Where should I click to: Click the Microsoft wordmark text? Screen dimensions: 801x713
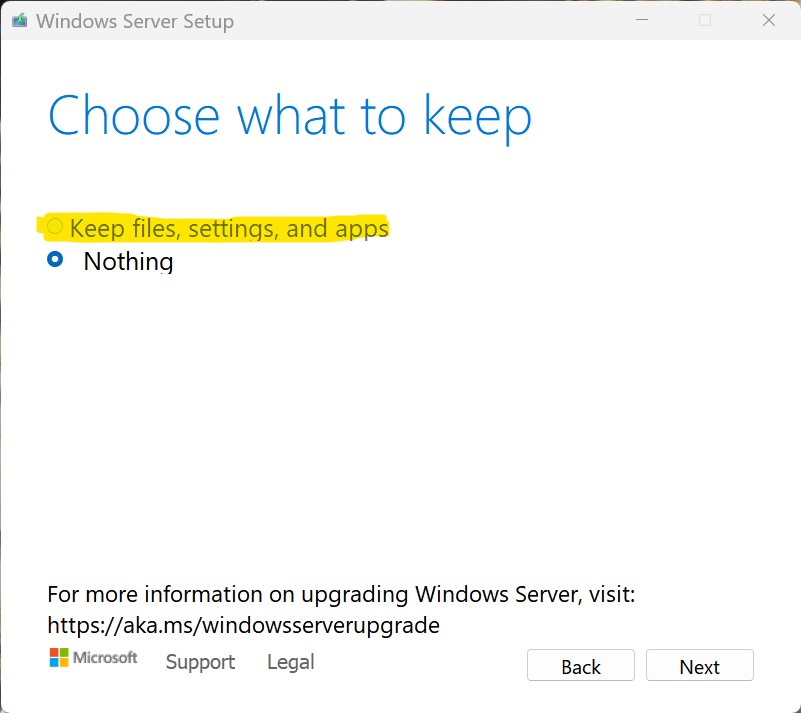click(x=105, y=657)
